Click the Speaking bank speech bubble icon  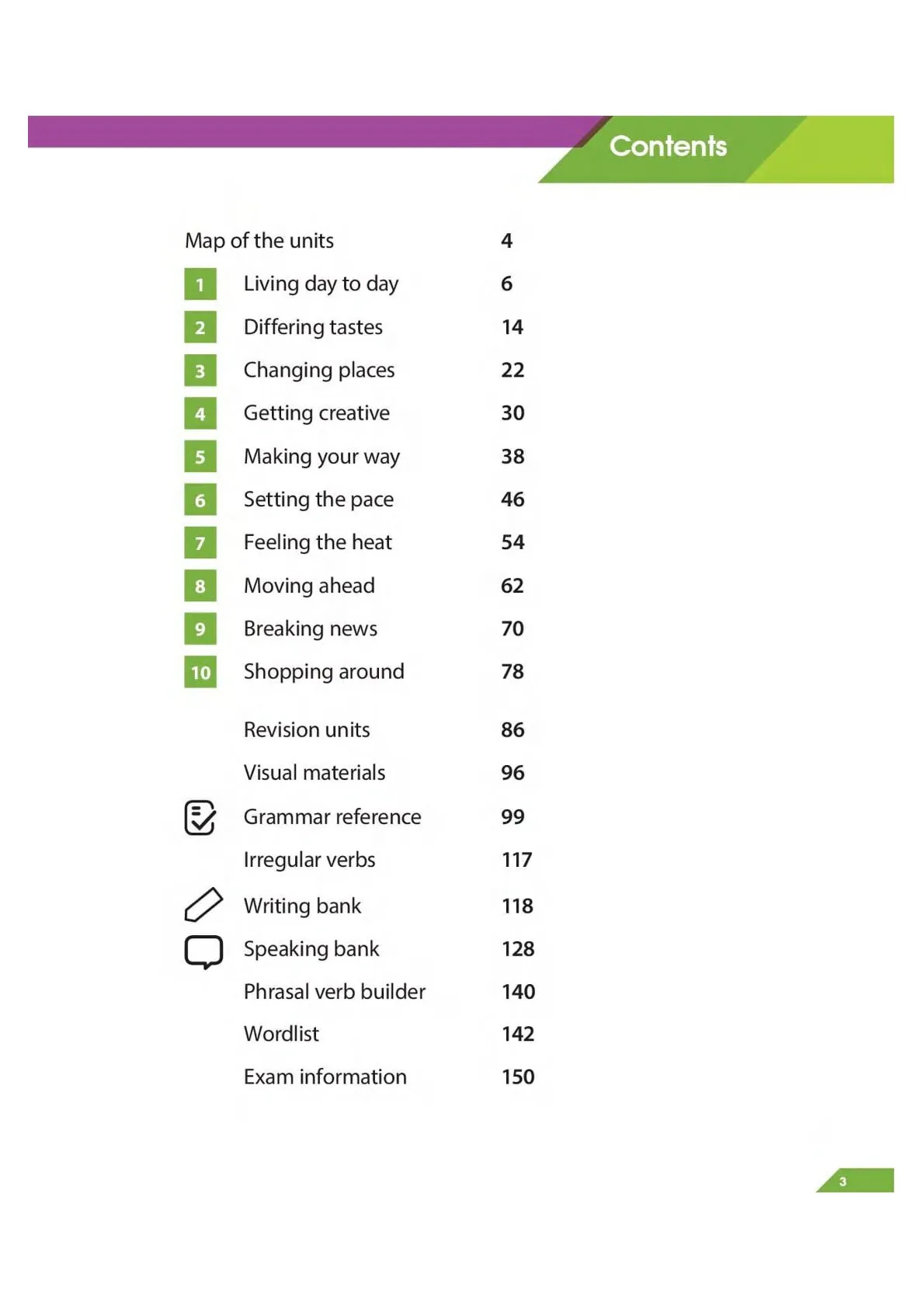click(x=203, y=951)
